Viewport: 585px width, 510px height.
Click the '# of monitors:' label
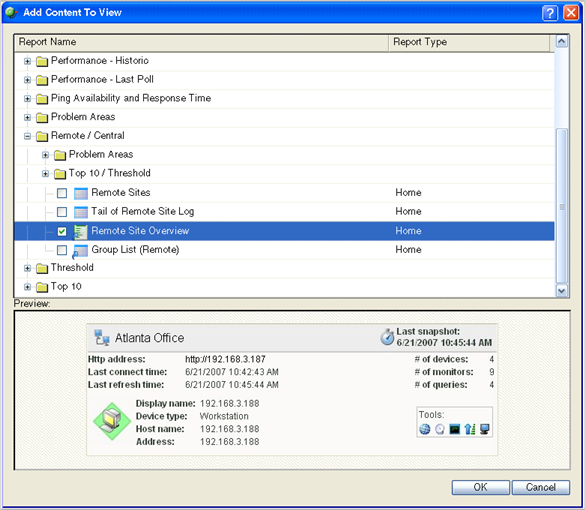[x=444, y=372]
